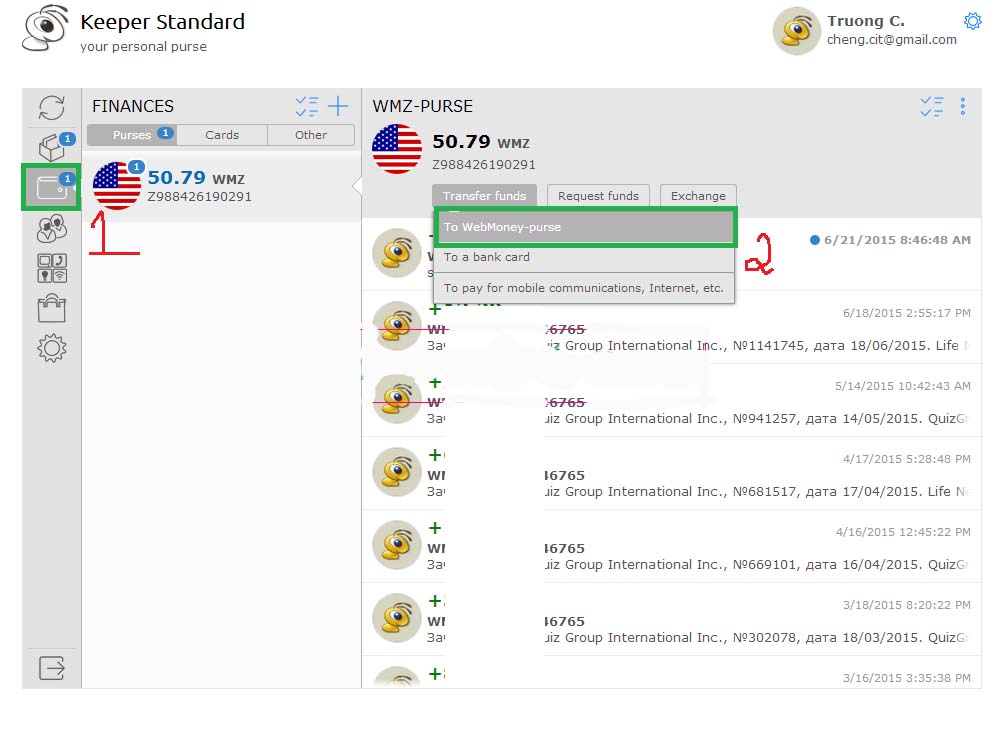Image resolution: width=1002 pixels, height=732 pixels.
Task: Choose To pay for mobile communications option
Action: click(584, 288)
